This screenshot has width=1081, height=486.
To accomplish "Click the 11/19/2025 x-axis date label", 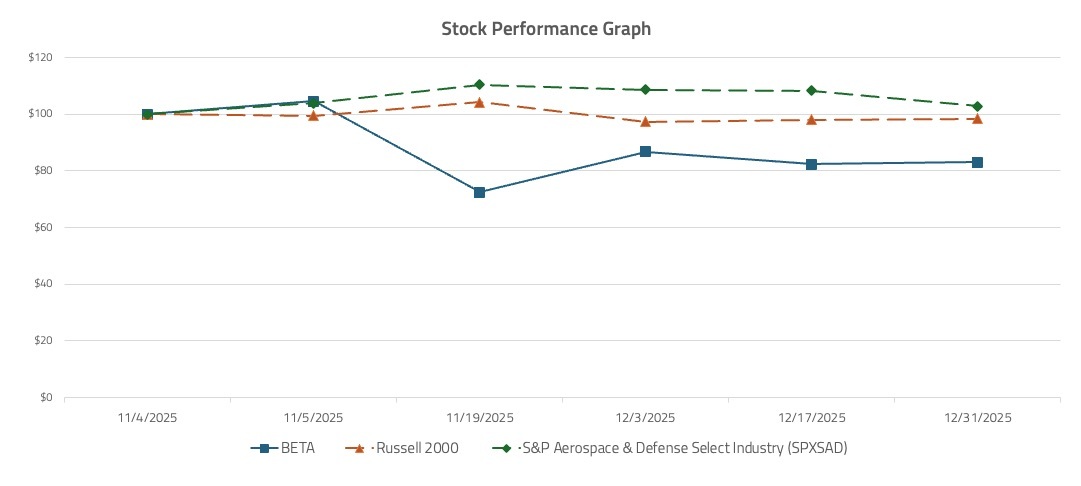I will click(x=480, y=417).
